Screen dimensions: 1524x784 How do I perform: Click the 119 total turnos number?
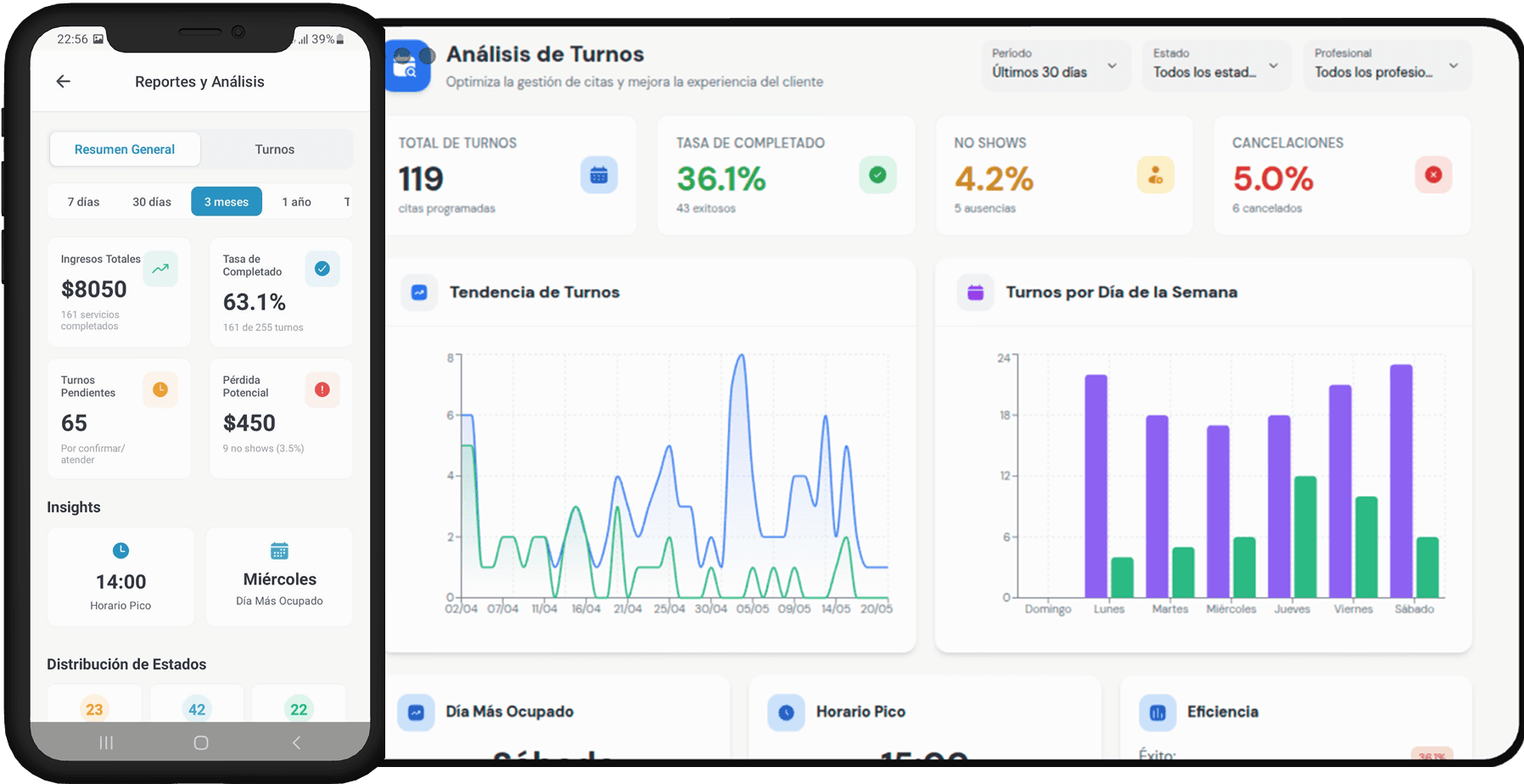click(421, 179)
